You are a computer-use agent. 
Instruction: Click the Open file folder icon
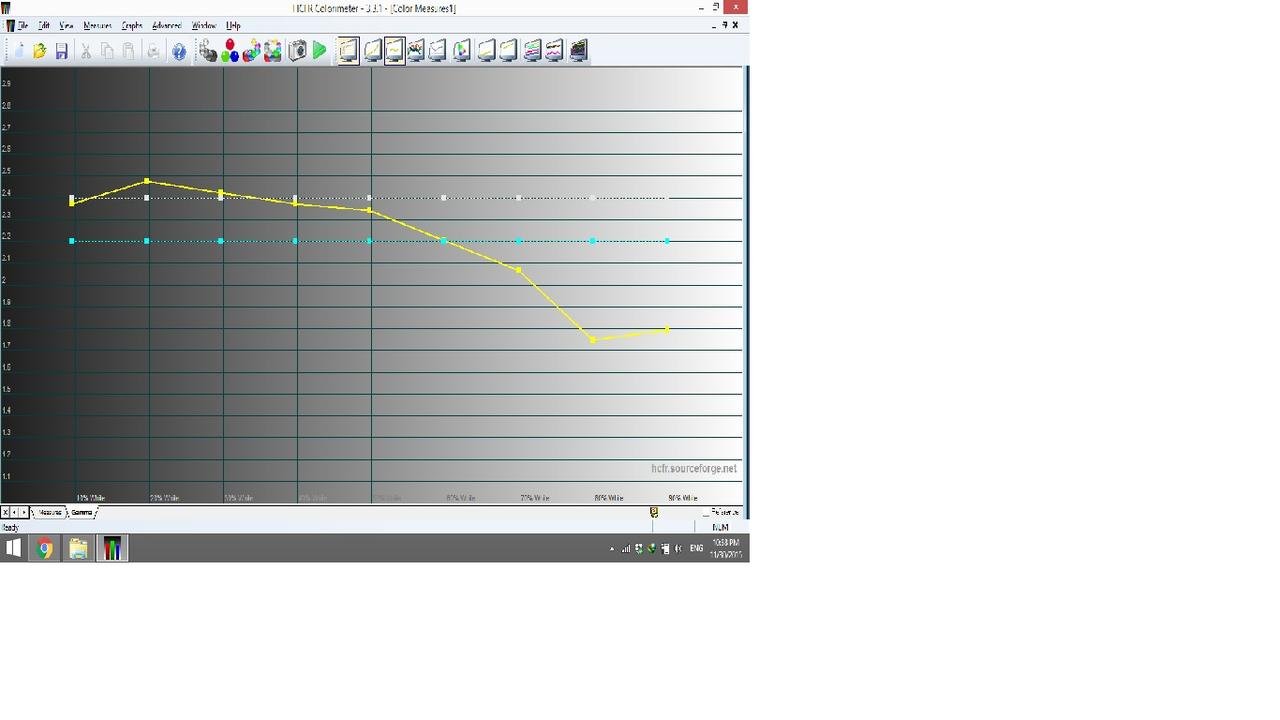40,51
